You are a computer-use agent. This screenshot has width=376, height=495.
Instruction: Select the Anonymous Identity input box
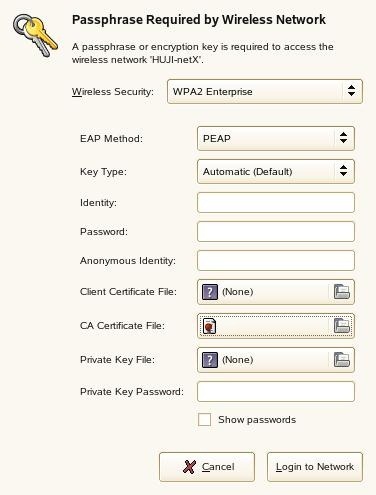click(x=276, y=260)
